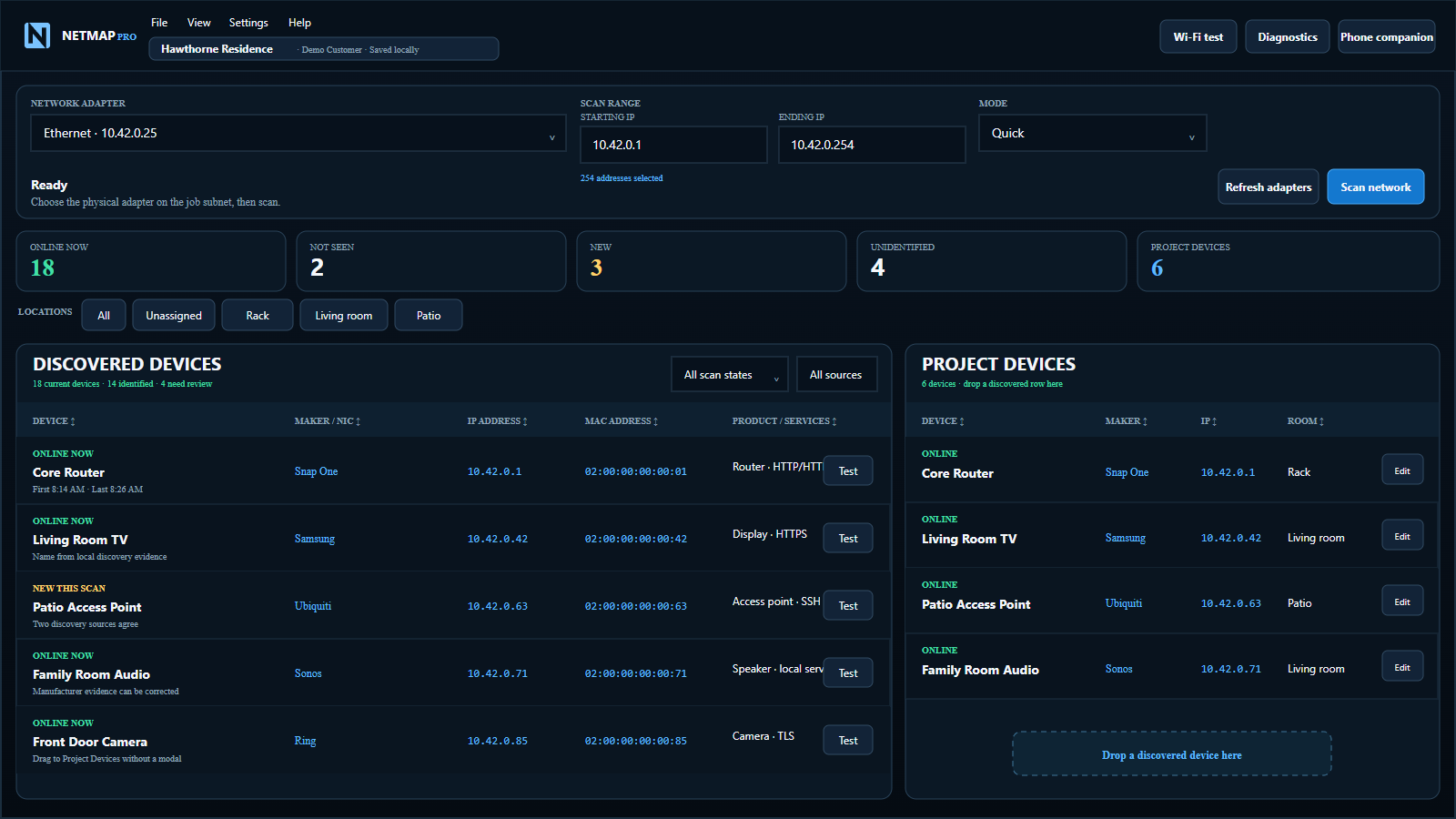The image size is (1456, 819).
Task: Sort project devices by Maker column
Action: (x=1127, y=421)
